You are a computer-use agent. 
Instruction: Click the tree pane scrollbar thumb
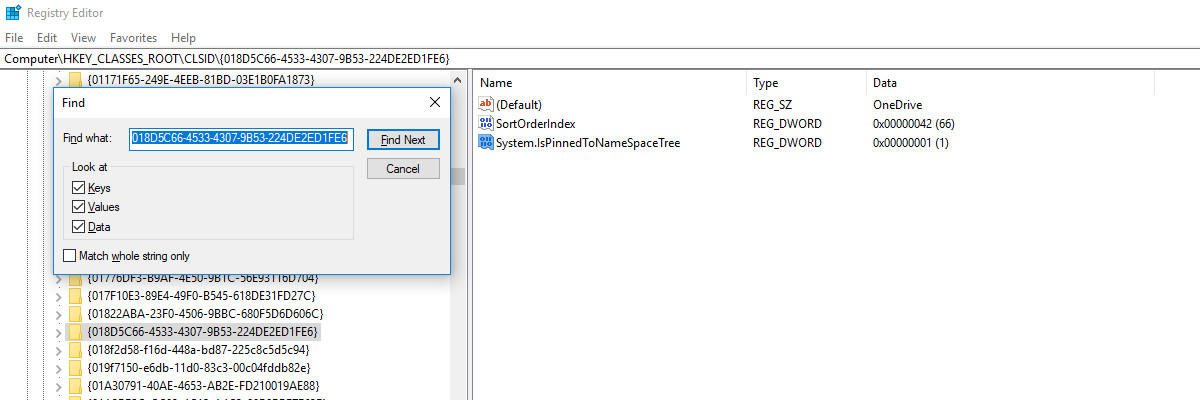pyautogui.click(x=457, y=177)
